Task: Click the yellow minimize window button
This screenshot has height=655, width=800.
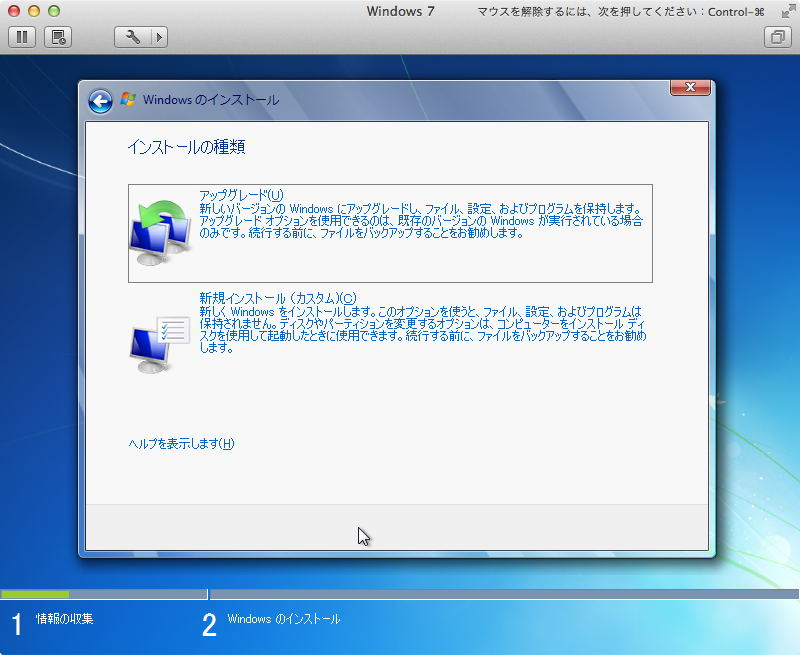Action: click(34, 11)
